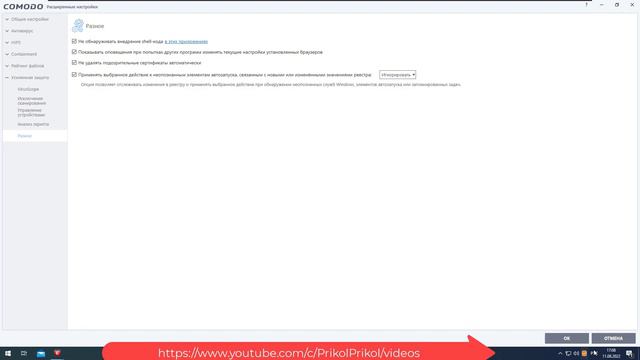Open the taskbar clock and date

611,353
